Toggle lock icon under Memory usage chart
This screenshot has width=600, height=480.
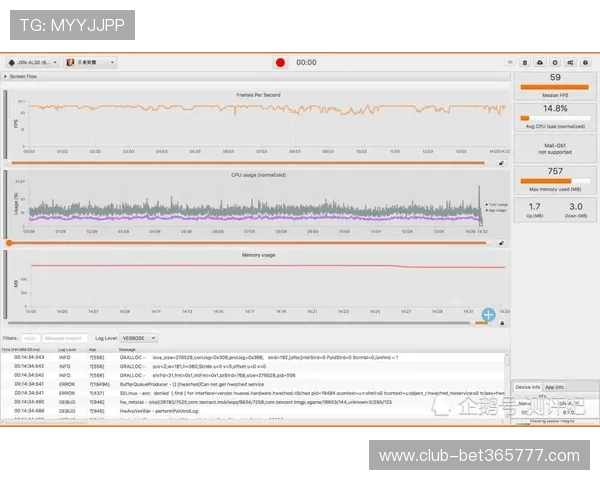click(x=503, y=322)
